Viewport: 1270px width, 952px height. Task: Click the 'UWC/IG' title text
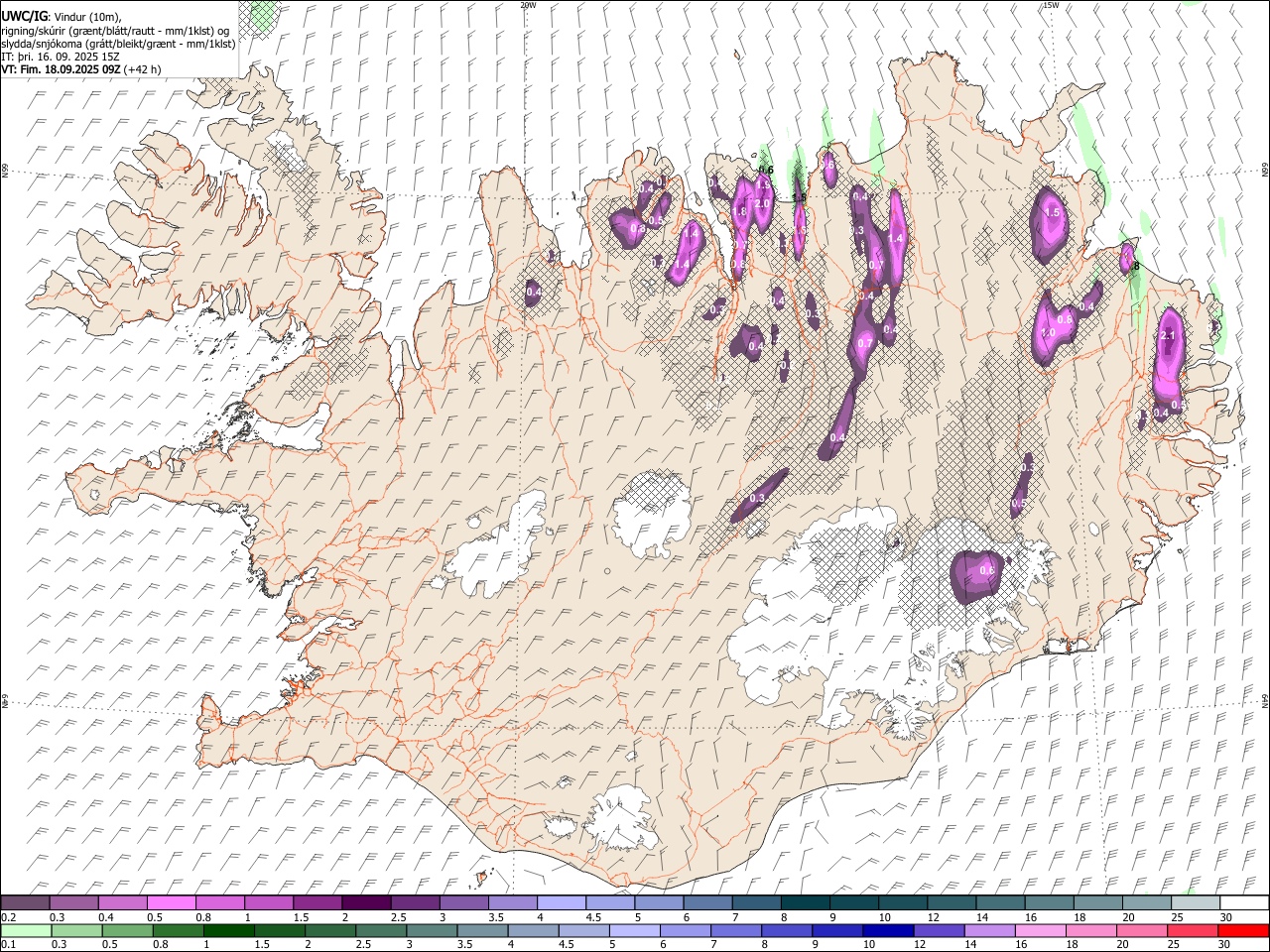(x=24, y=16)
